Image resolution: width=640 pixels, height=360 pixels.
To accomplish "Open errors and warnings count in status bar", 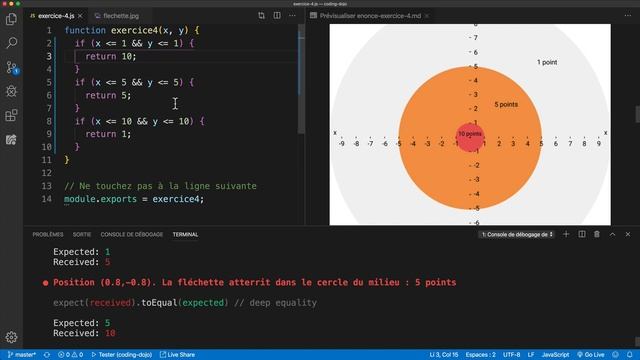I will point(70,355).
